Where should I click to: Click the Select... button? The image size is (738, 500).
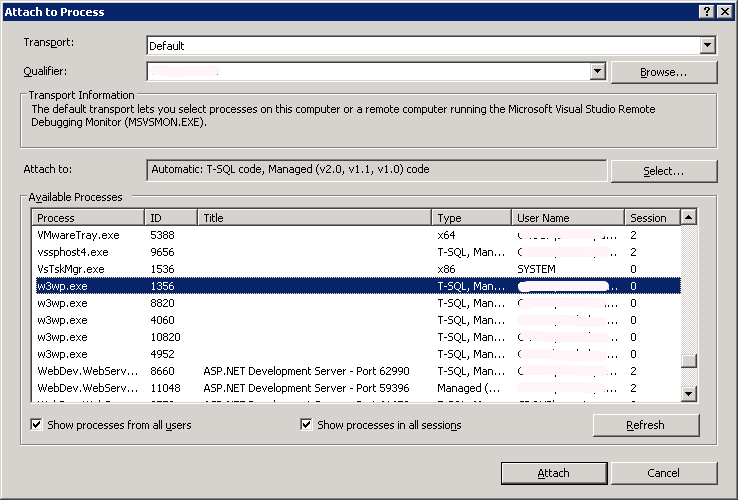(x=664, y=171)
